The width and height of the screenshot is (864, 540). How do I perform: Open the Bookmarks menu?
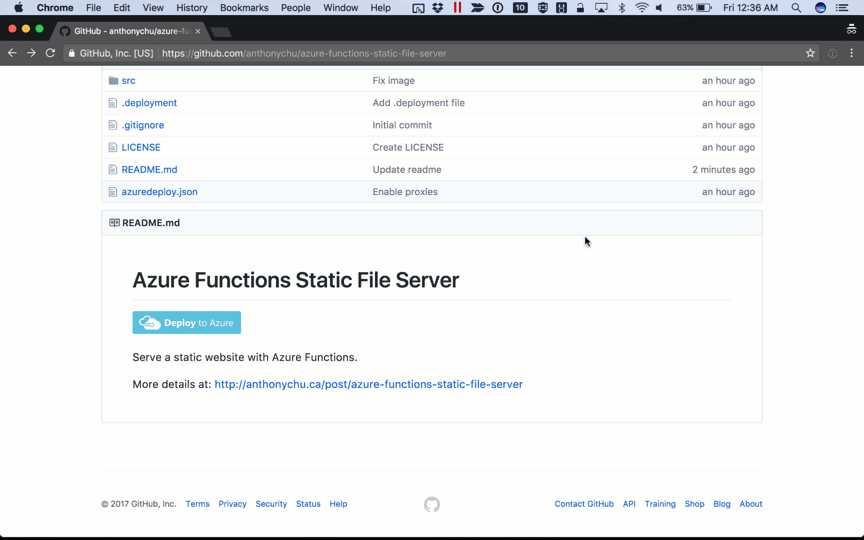click(x=244, y=8)
